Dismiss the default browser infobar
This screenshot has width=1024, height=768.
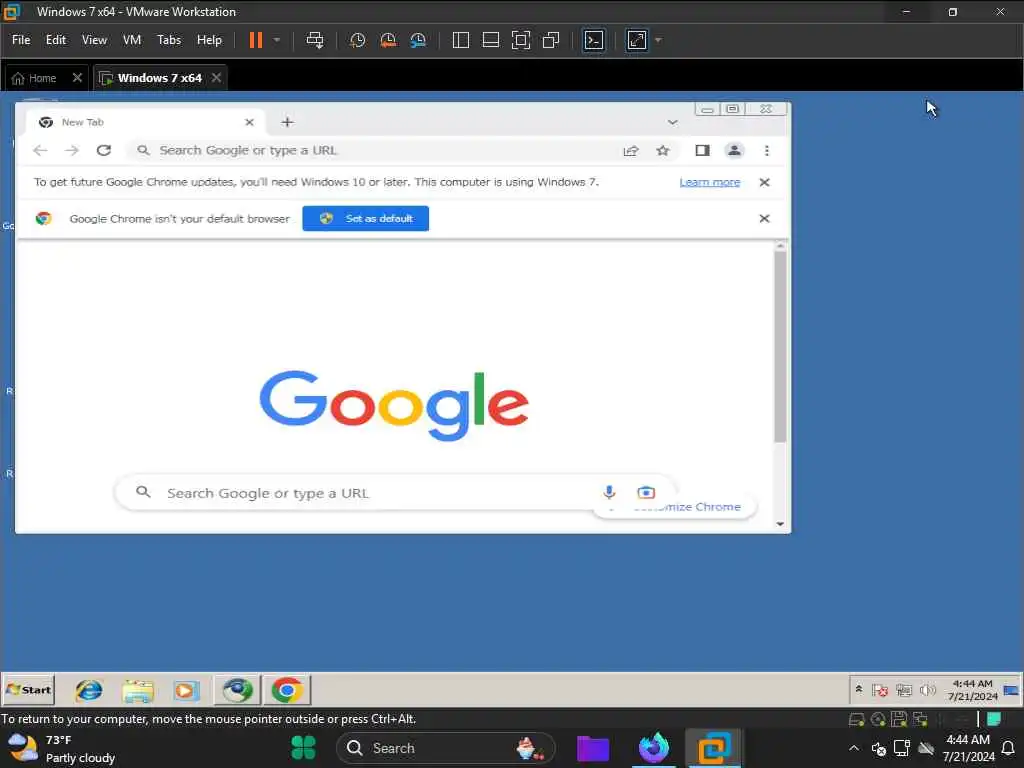point(765,218)
